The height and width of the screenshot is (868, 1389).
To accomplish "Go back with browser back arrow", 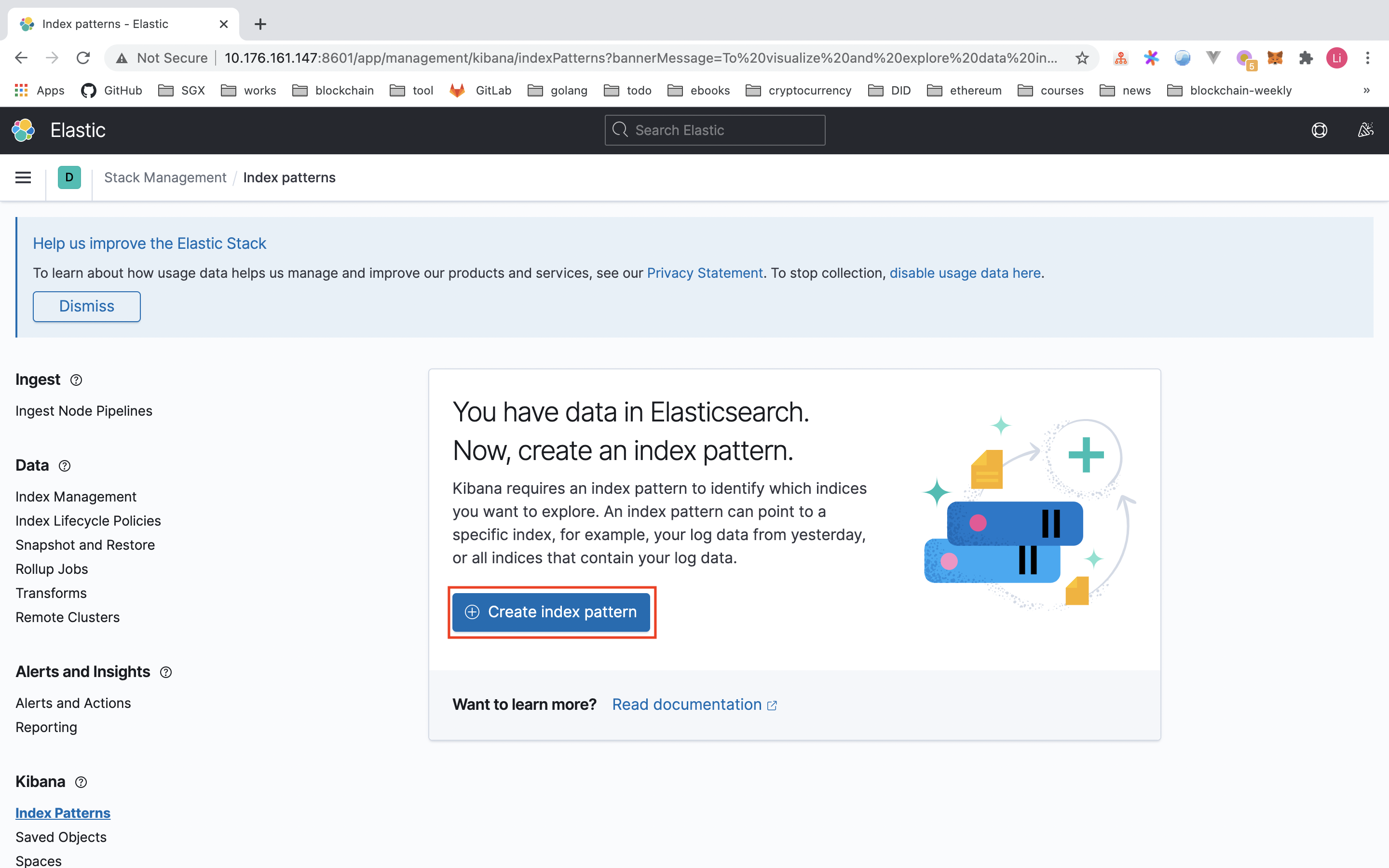I will pos(21,58).
